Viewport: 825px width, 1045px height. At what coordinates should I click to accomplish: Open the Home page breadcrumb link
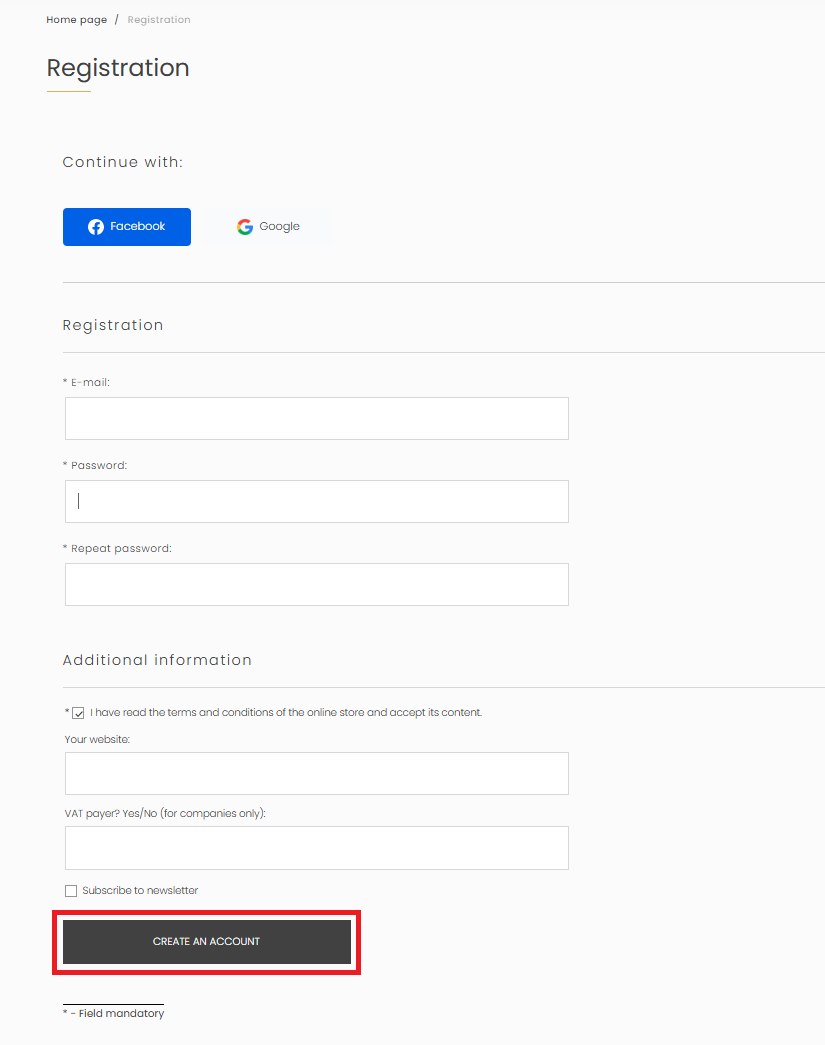(76, 19)
